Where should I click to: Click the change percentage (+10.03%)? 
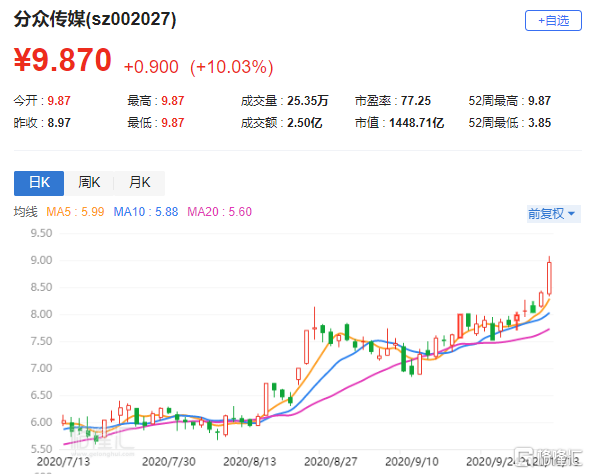232,67
